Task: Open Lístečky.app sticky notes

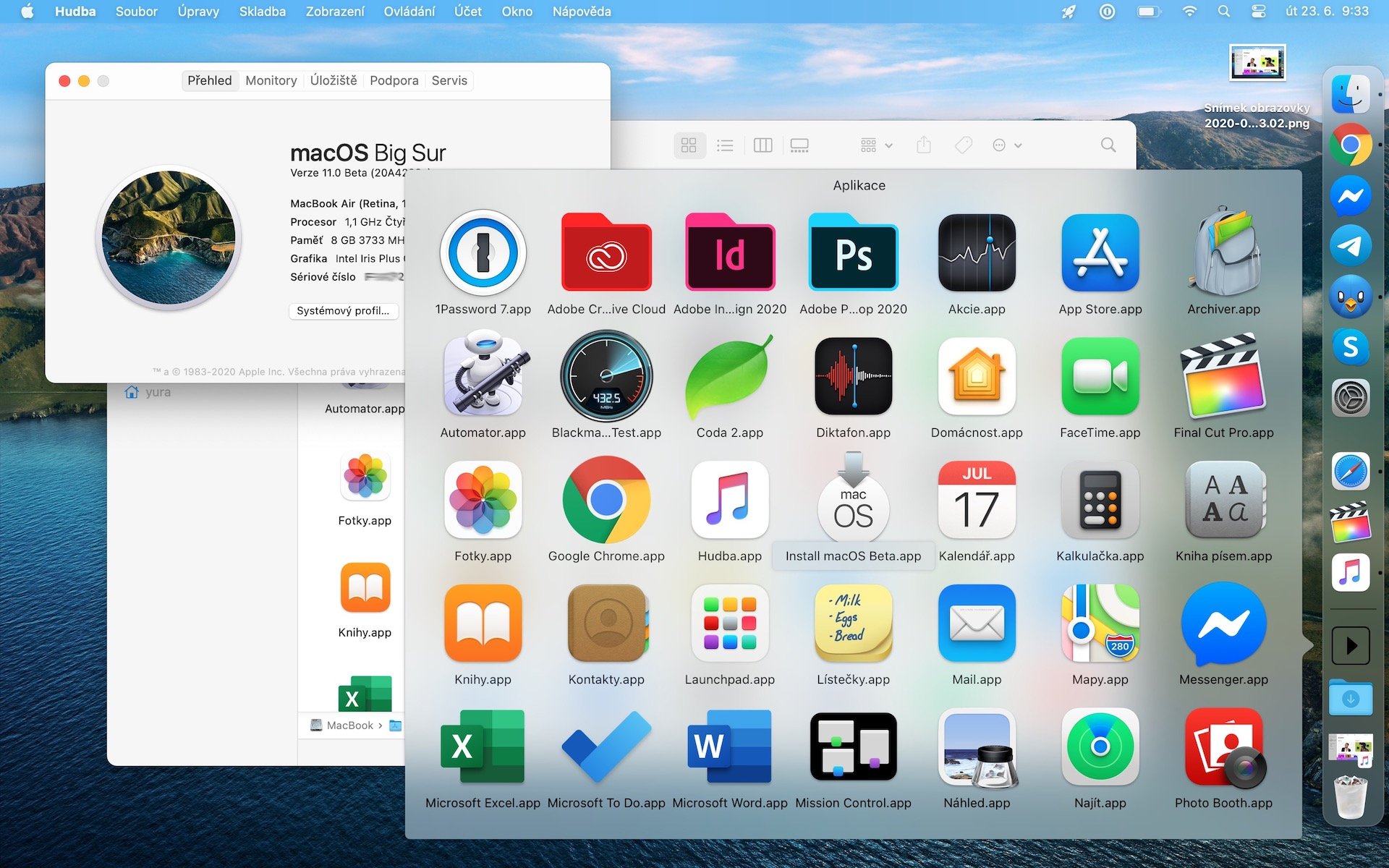Action: [854, 624]
